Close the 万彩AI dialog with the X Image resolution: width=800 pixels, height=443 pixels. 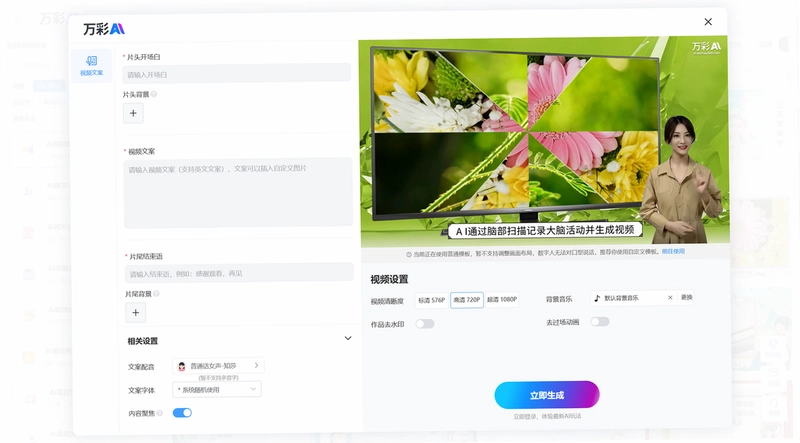click(708, 22)
